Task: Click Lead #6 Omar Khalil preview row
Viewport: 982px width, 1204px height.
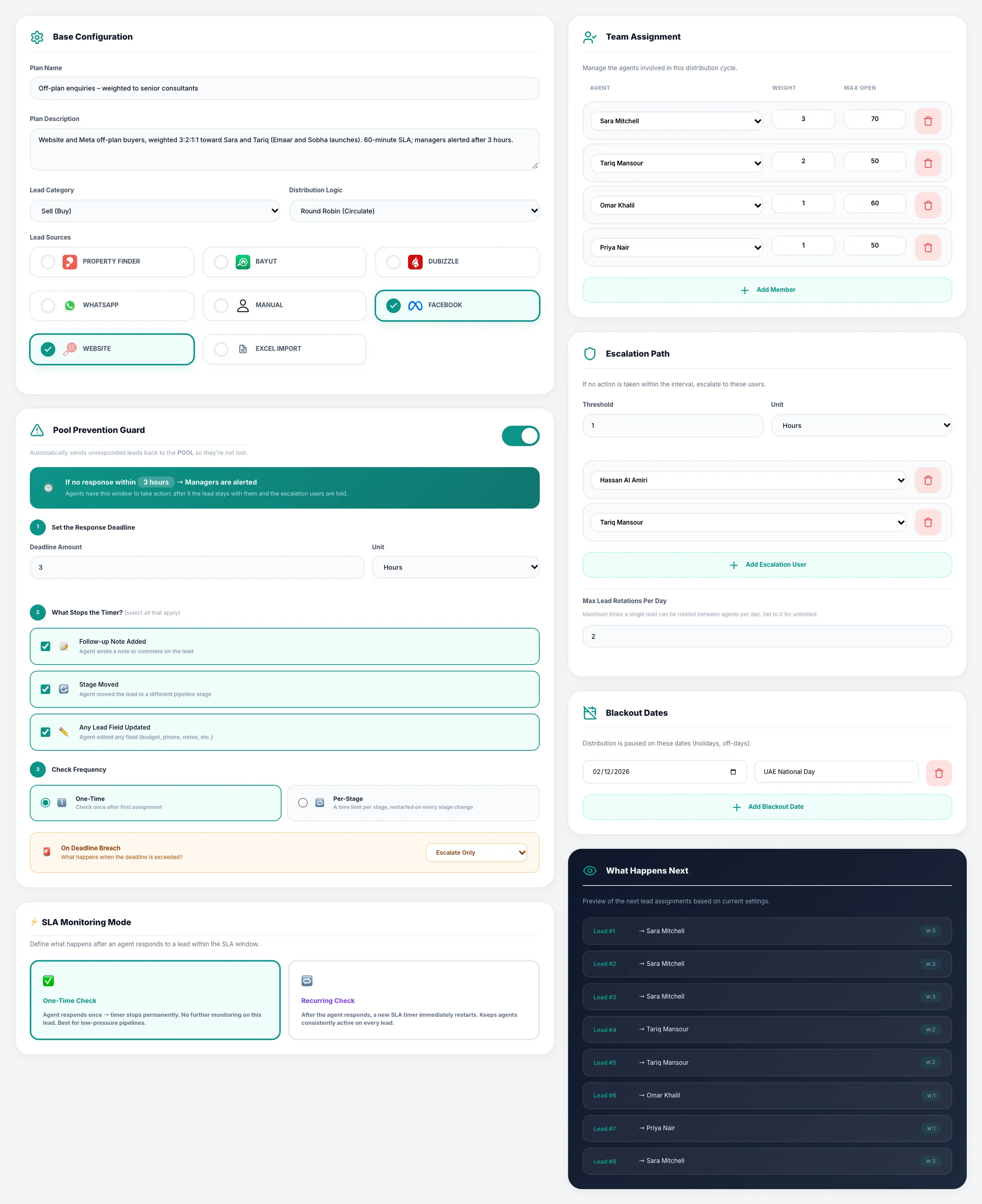Action: [x=767, y=1096]
